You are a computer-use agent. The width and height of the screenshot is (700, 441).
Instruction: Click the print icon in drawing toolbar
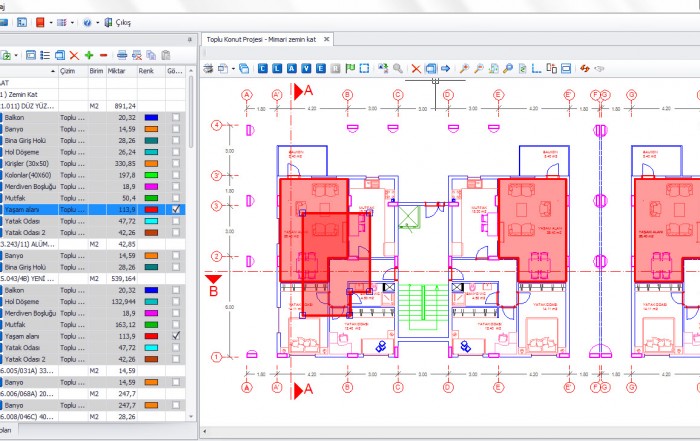(209, 68)
